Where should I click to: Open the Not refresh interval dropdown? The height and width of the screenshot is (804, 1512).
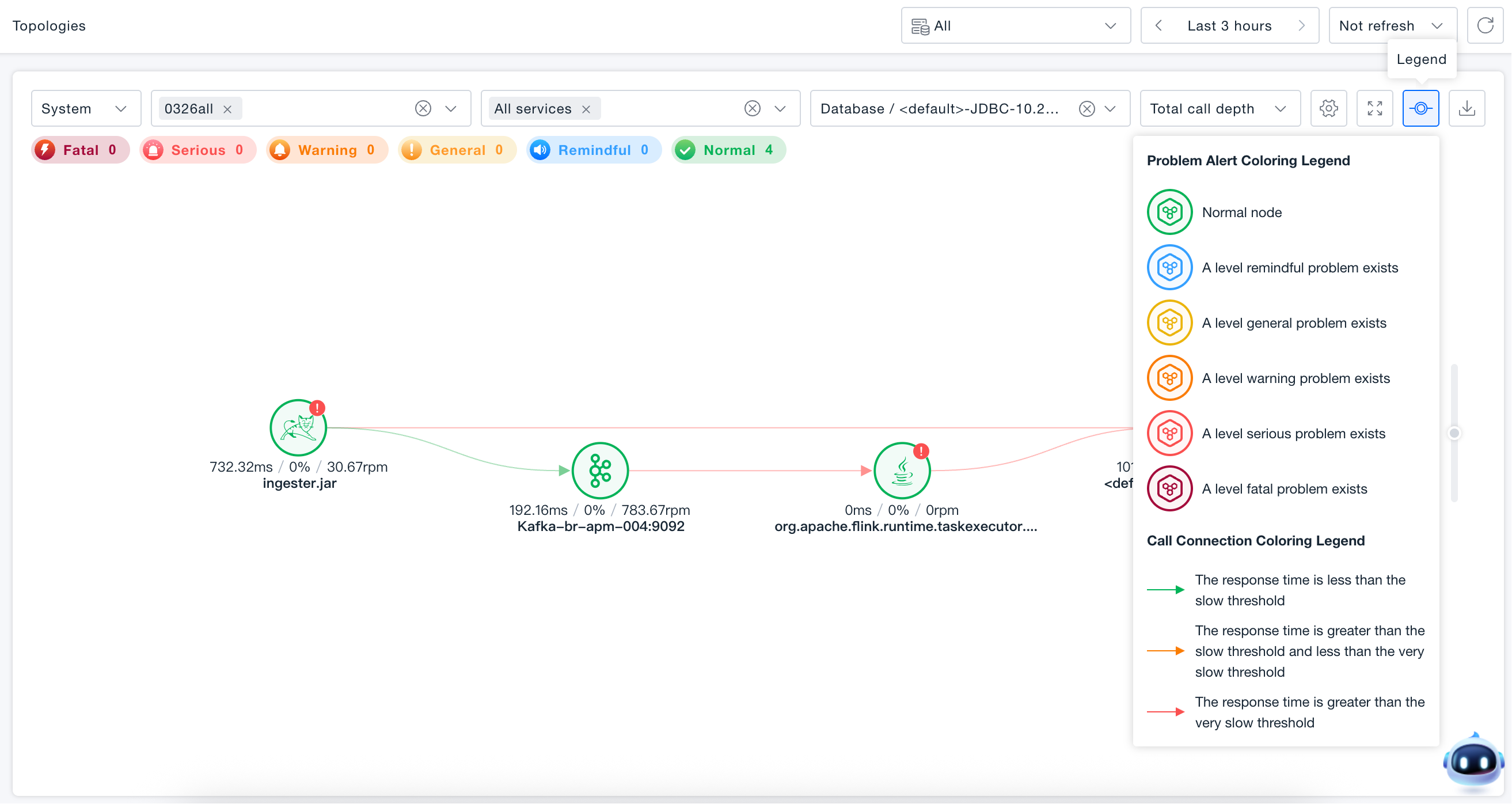1393,26
